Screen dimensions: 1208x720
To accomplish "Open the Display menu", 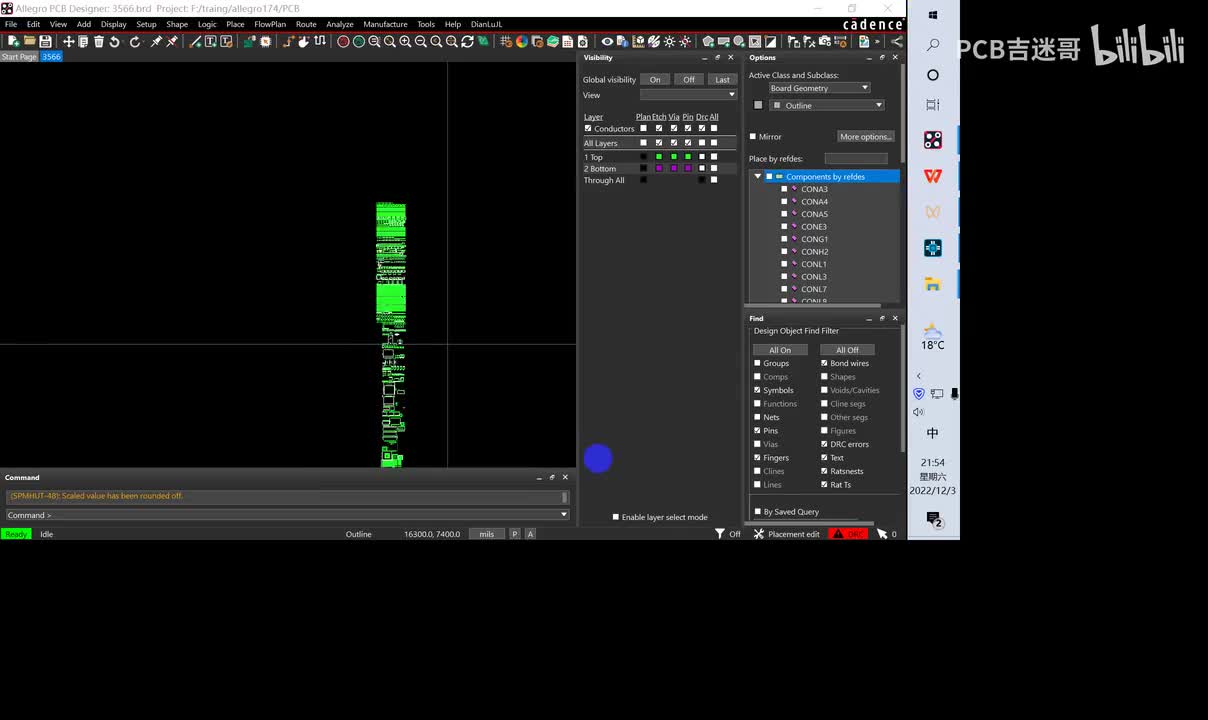I will (x=114, y=24).
